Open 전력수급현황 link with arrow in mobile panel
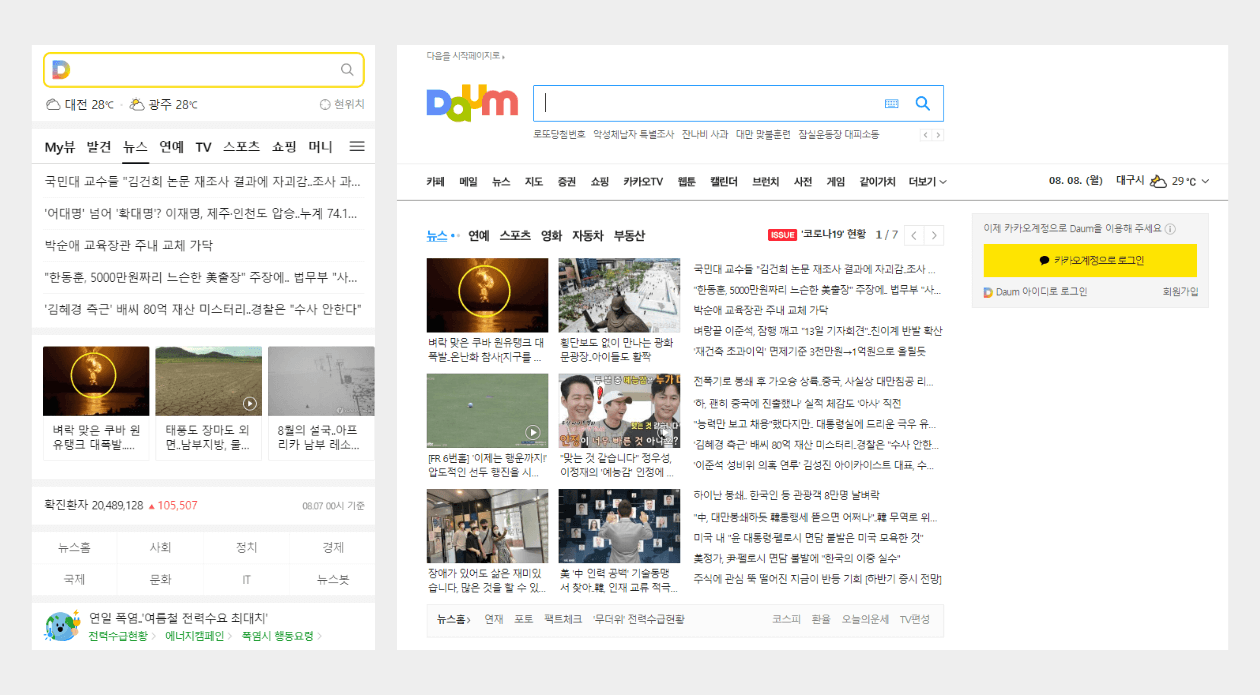 coord(121,636)
